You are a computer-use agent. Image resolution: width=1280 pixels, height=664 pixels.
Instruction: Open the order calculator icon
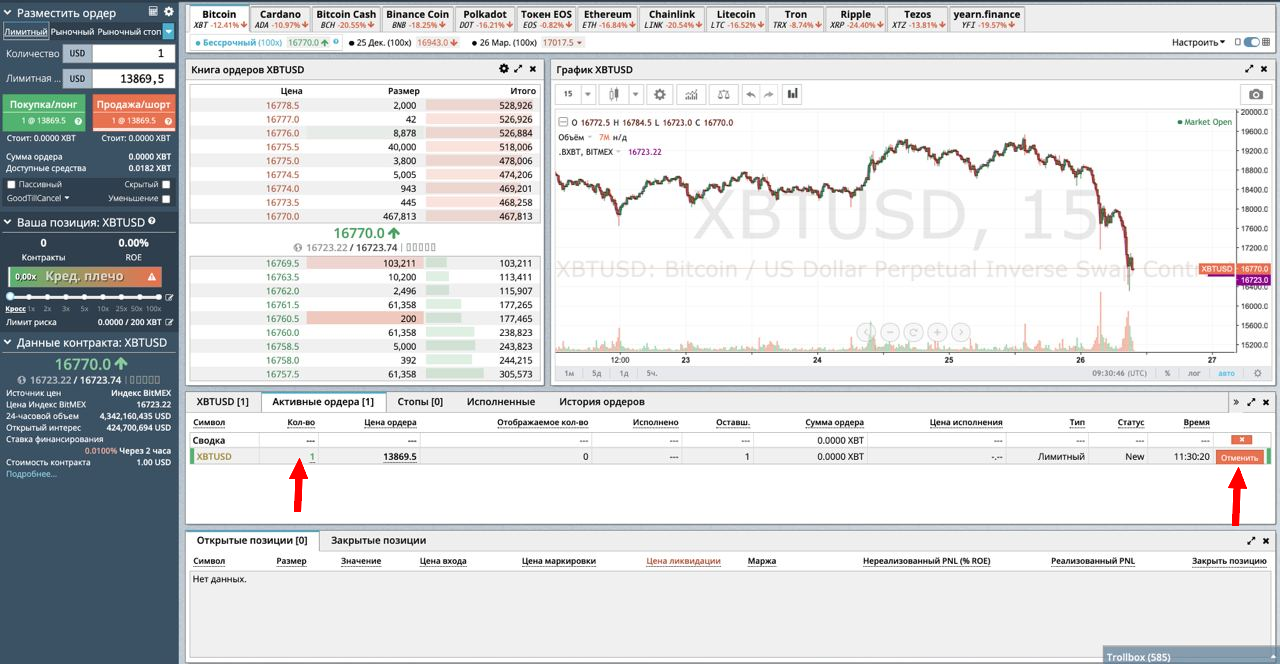pyautogui.click(x=153, y=12)
